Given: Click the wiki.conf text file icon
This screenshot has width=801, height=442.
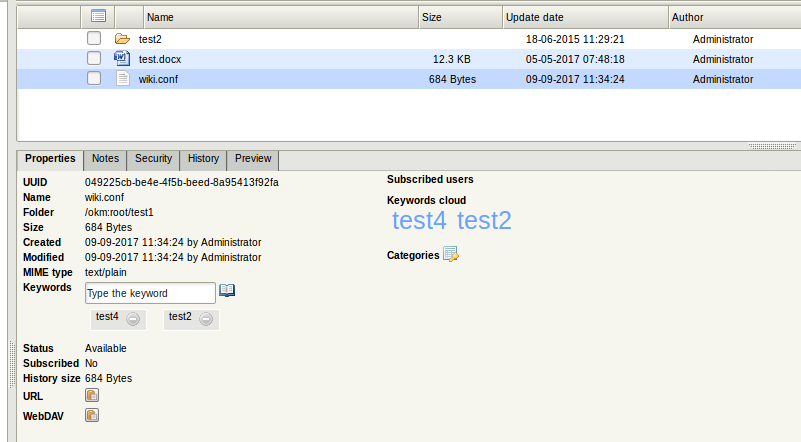Looking at the screenshot, I should coord(123,79).
